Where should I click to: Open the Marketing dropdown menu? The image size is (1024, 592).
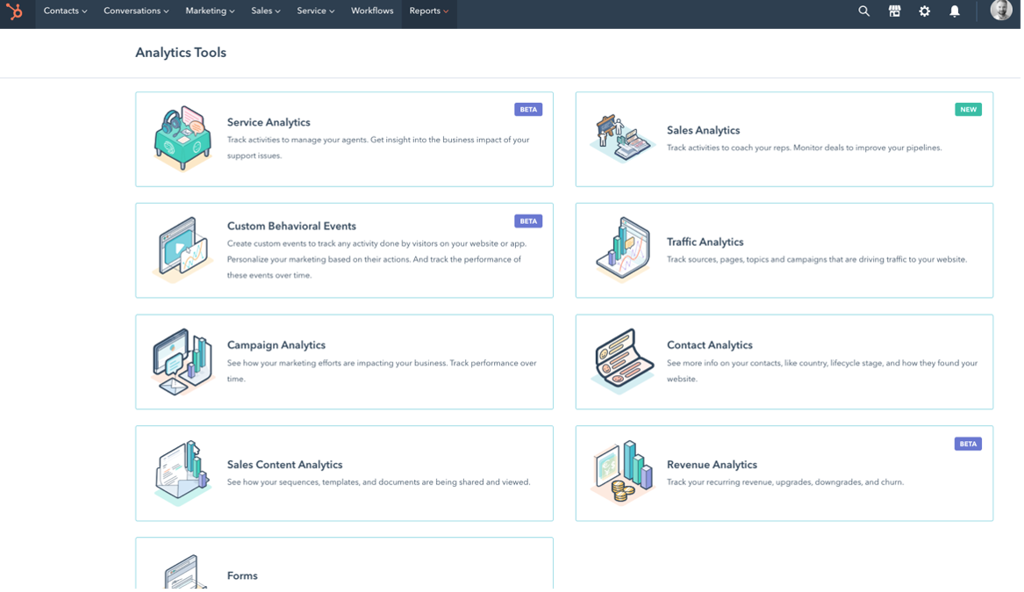[x=210, y=11]
